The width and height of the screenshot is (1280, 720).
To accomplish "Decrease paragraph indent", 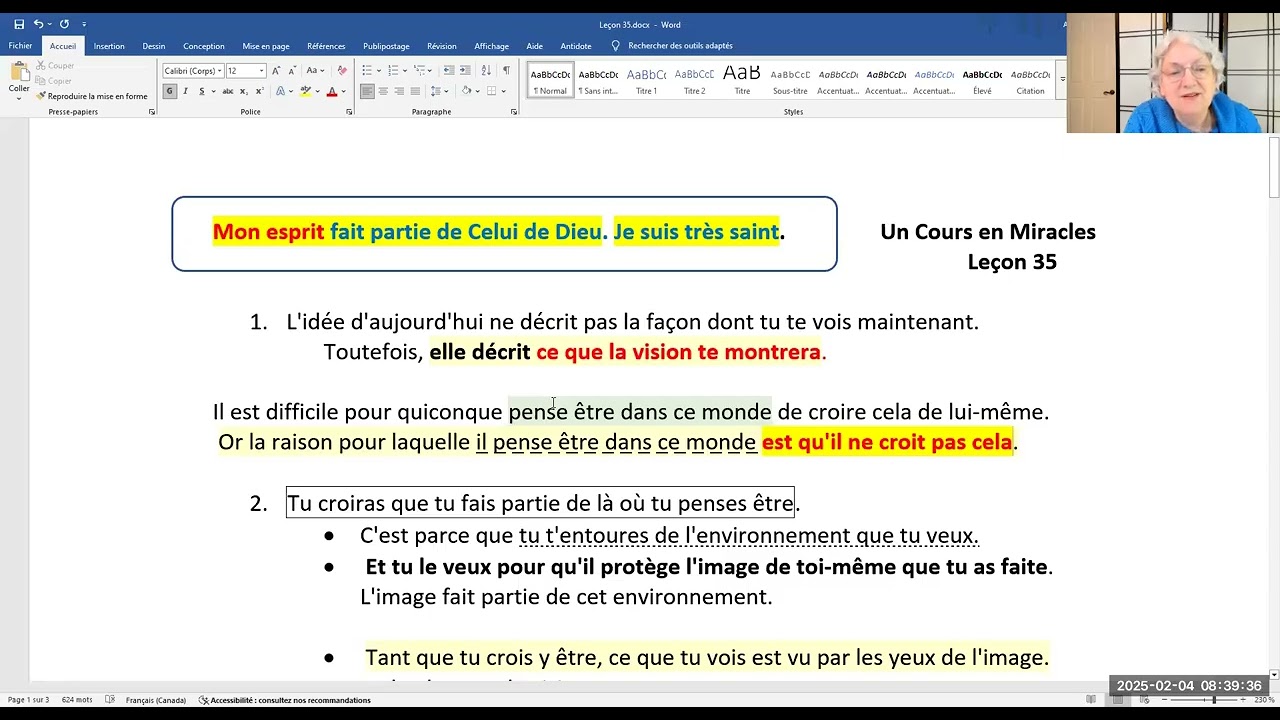I will [x=449, y=70].
